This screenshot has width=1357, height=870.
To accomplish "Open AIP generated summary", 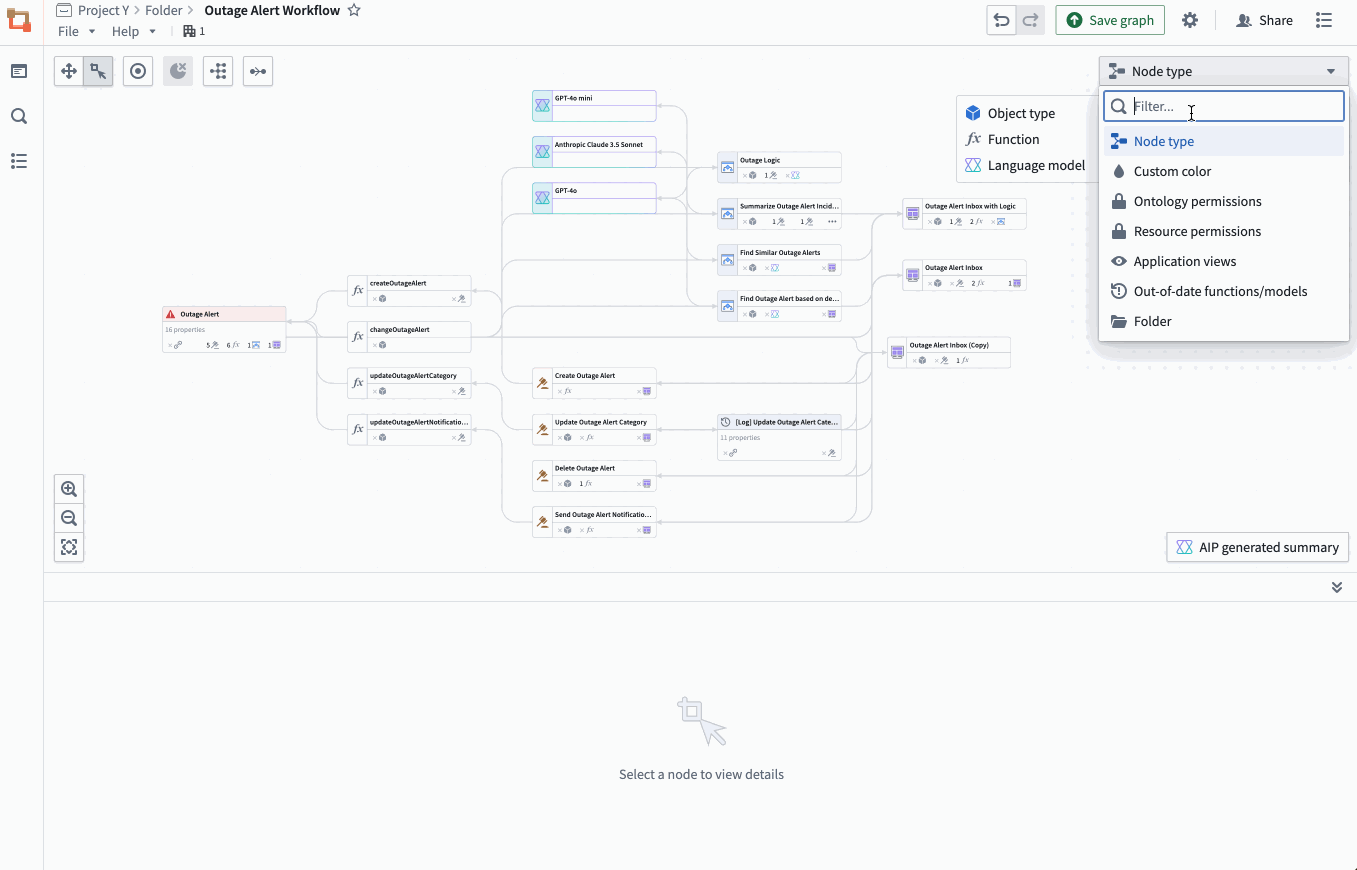I will 1258,547.
